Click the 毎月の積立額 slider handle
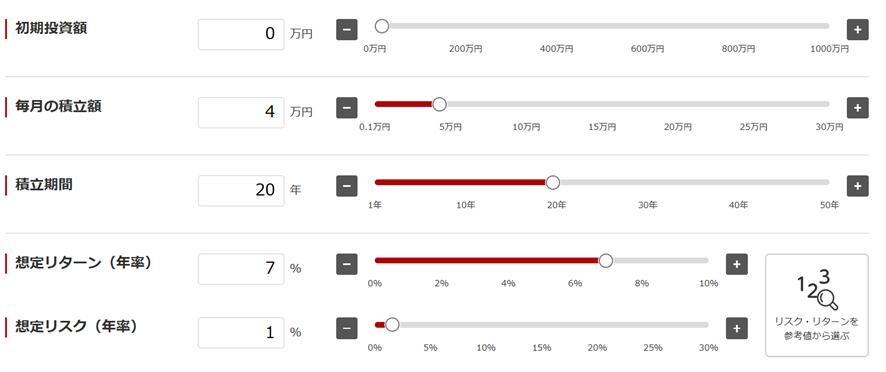 point(439,104)
